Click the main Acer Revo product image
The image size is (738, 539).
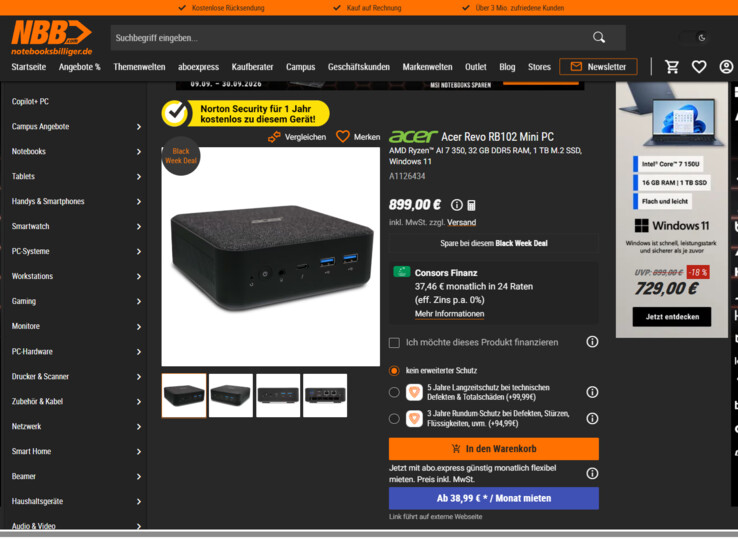271,257
